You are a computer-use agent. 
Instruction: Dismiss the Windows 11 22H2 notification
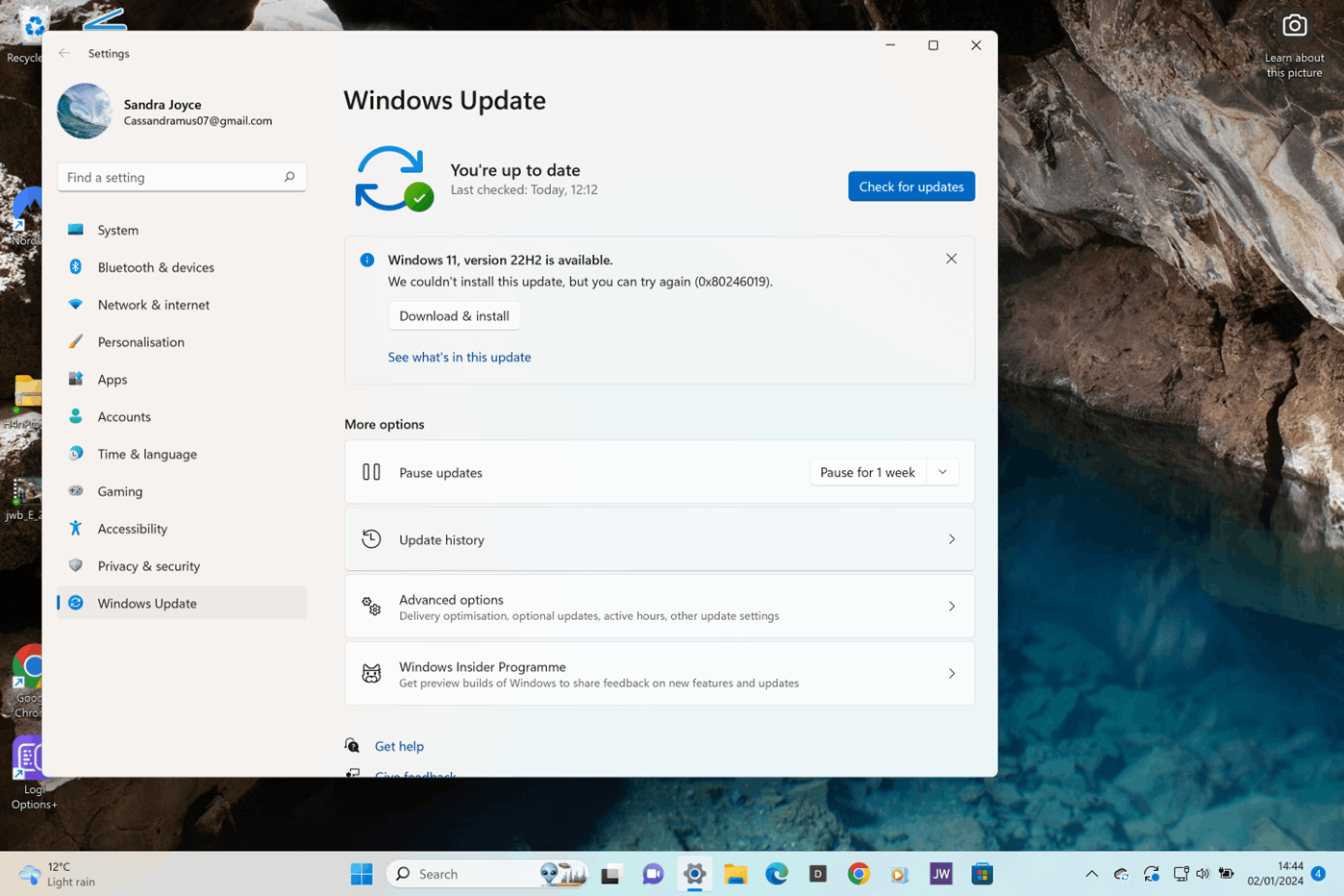tap(951, 259)
